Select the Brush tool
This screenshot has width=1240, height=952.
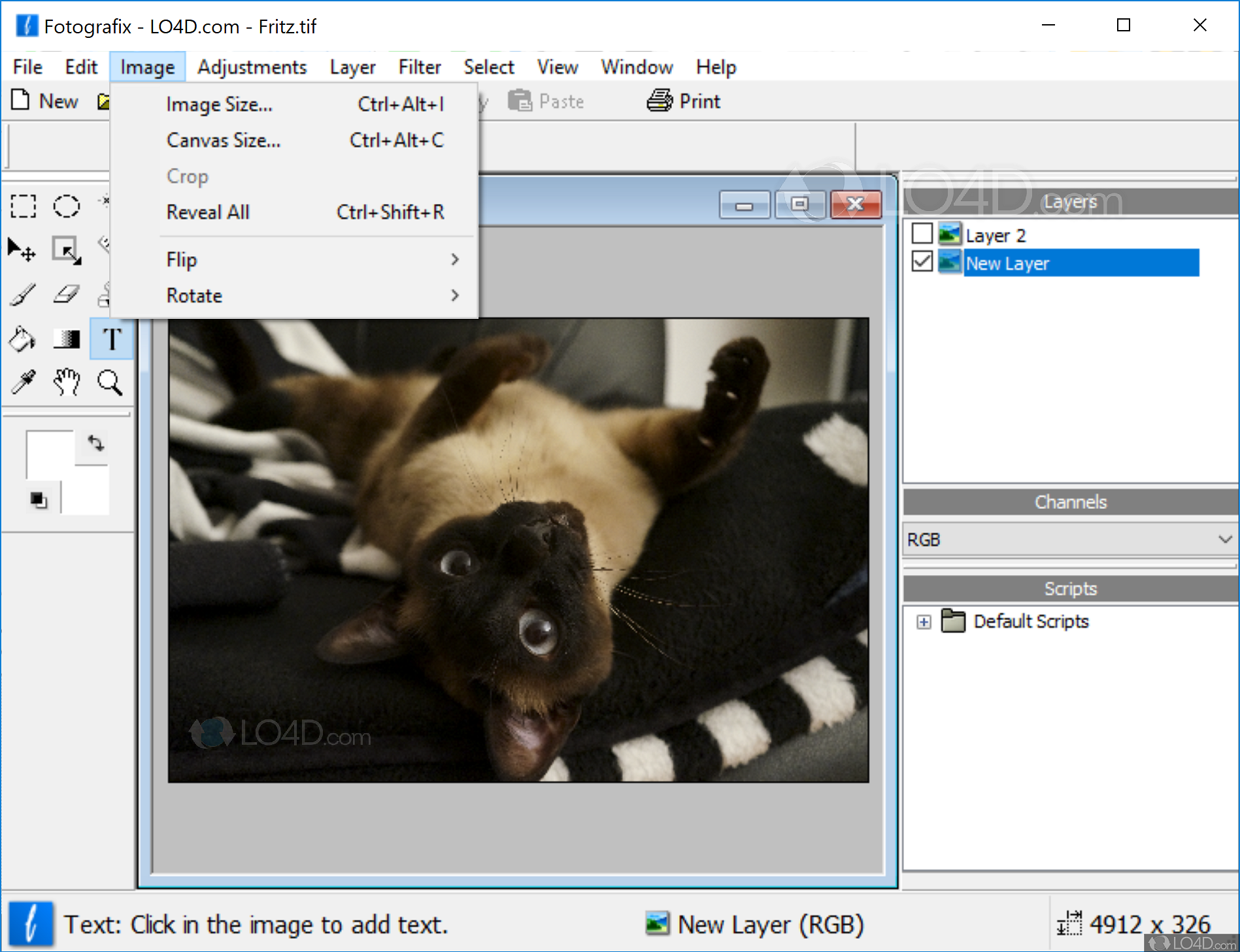click(x=22, y=294)
